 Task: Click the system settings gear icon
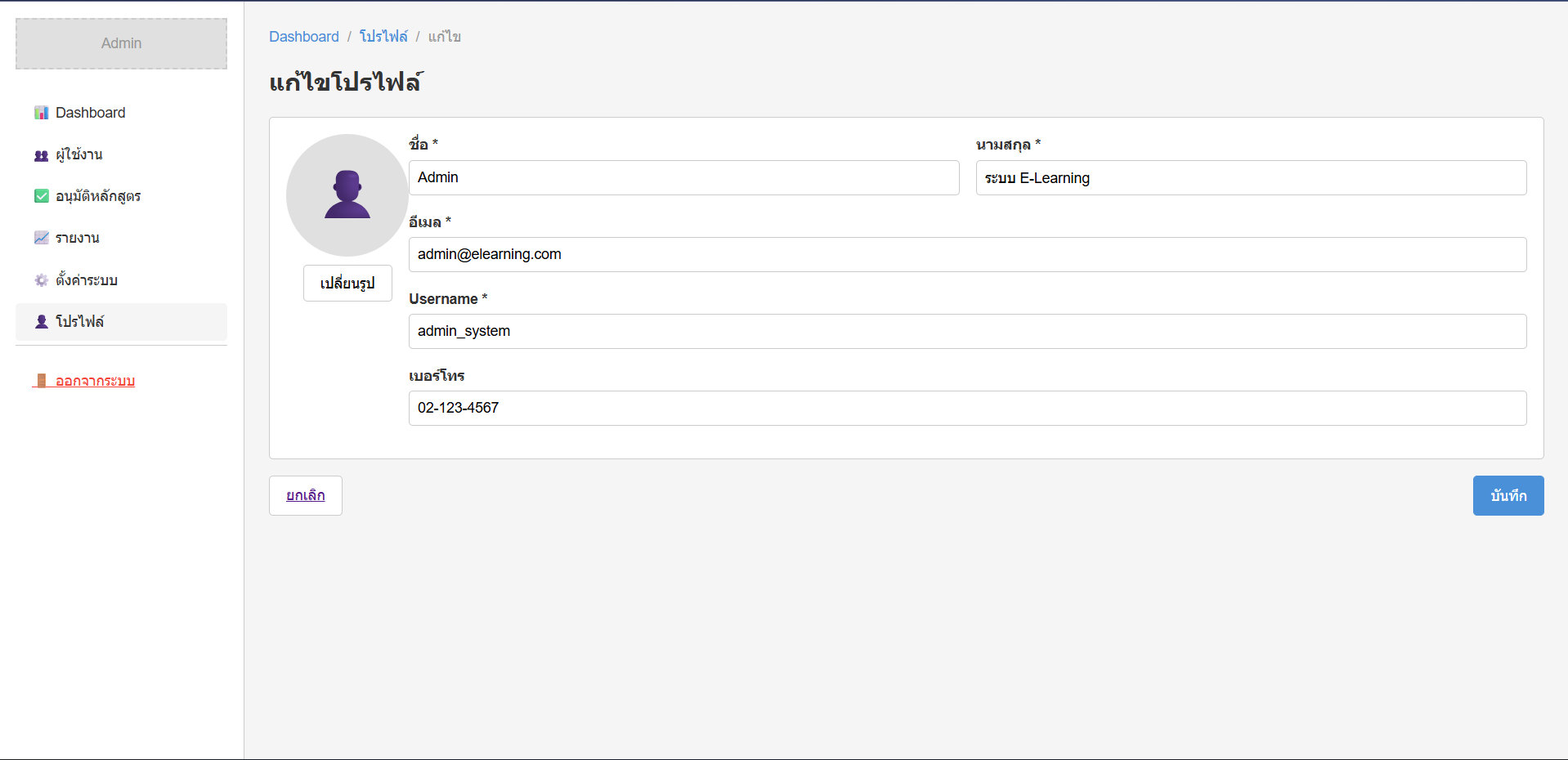click(41, 280)
